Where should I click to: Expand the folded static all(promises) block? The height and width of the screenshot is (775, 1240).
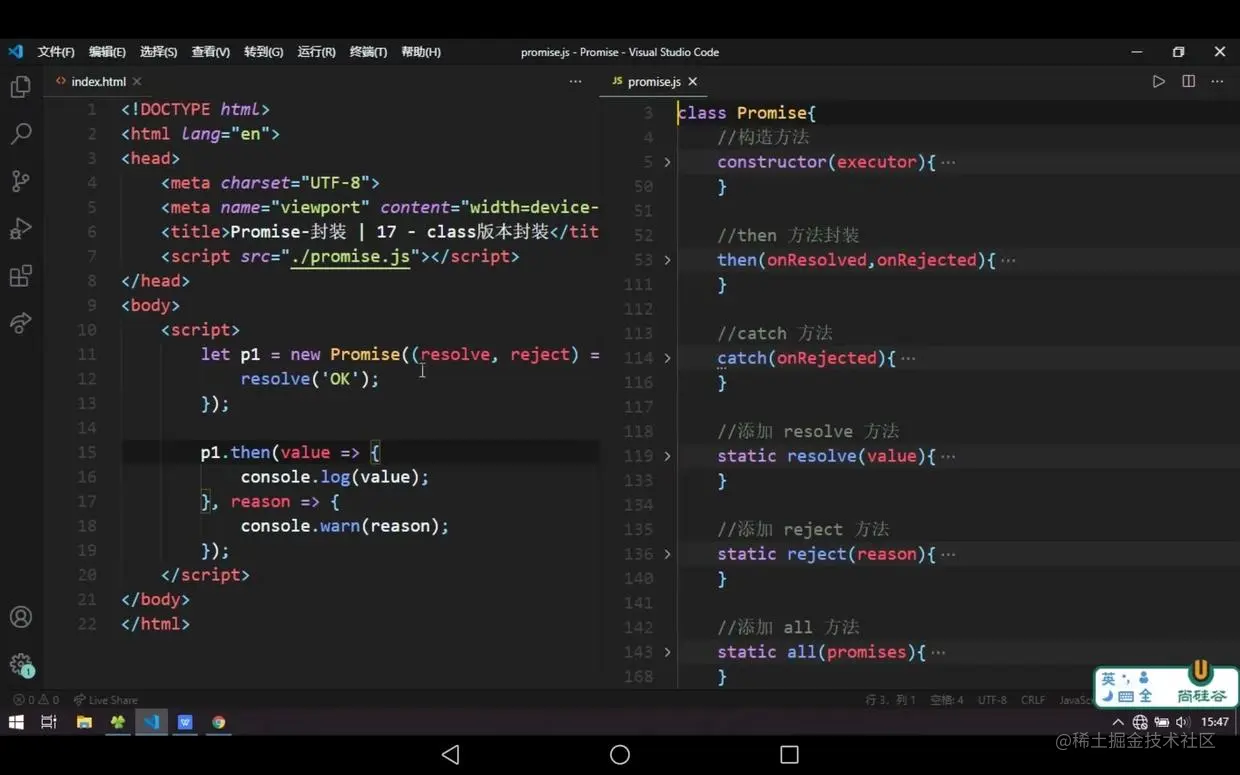(667, 652)
